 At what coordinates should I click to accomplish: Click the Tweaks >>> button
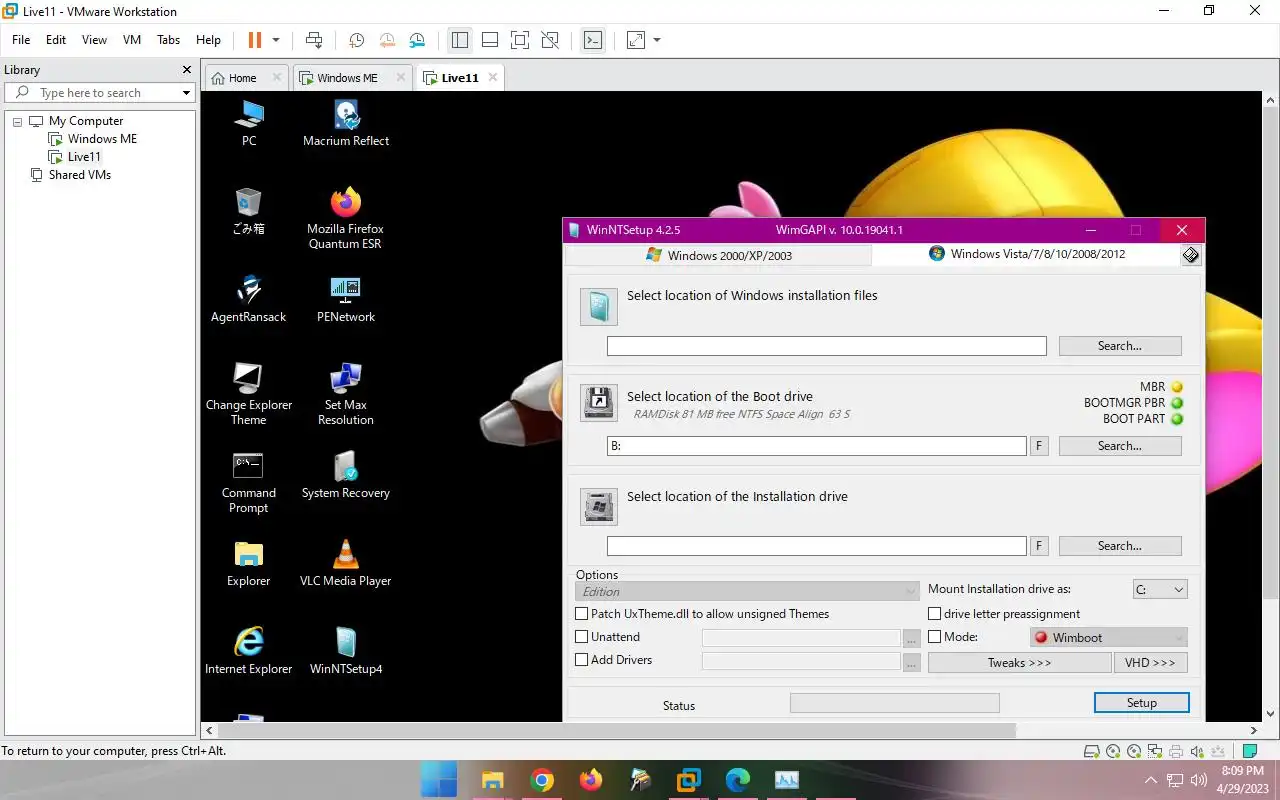pos(1019,663)
